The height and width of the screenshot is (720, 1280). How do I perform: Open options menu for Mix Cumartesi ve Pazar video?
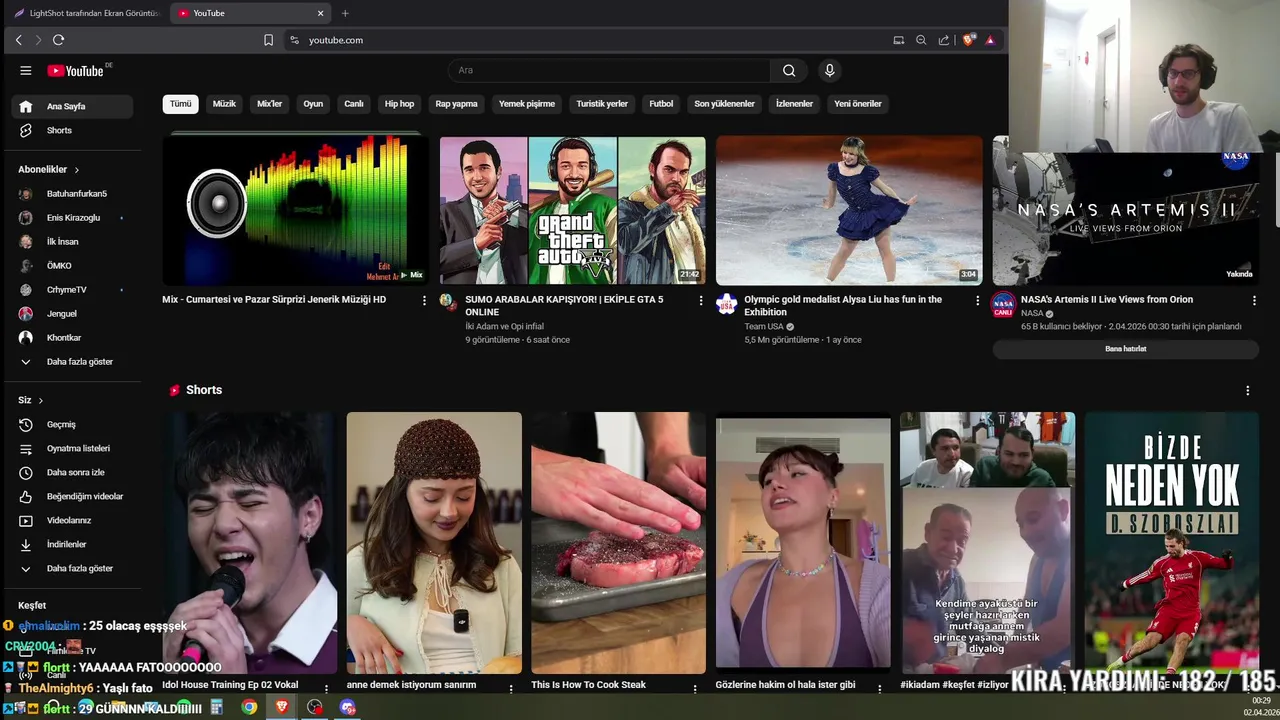point(424,300)
